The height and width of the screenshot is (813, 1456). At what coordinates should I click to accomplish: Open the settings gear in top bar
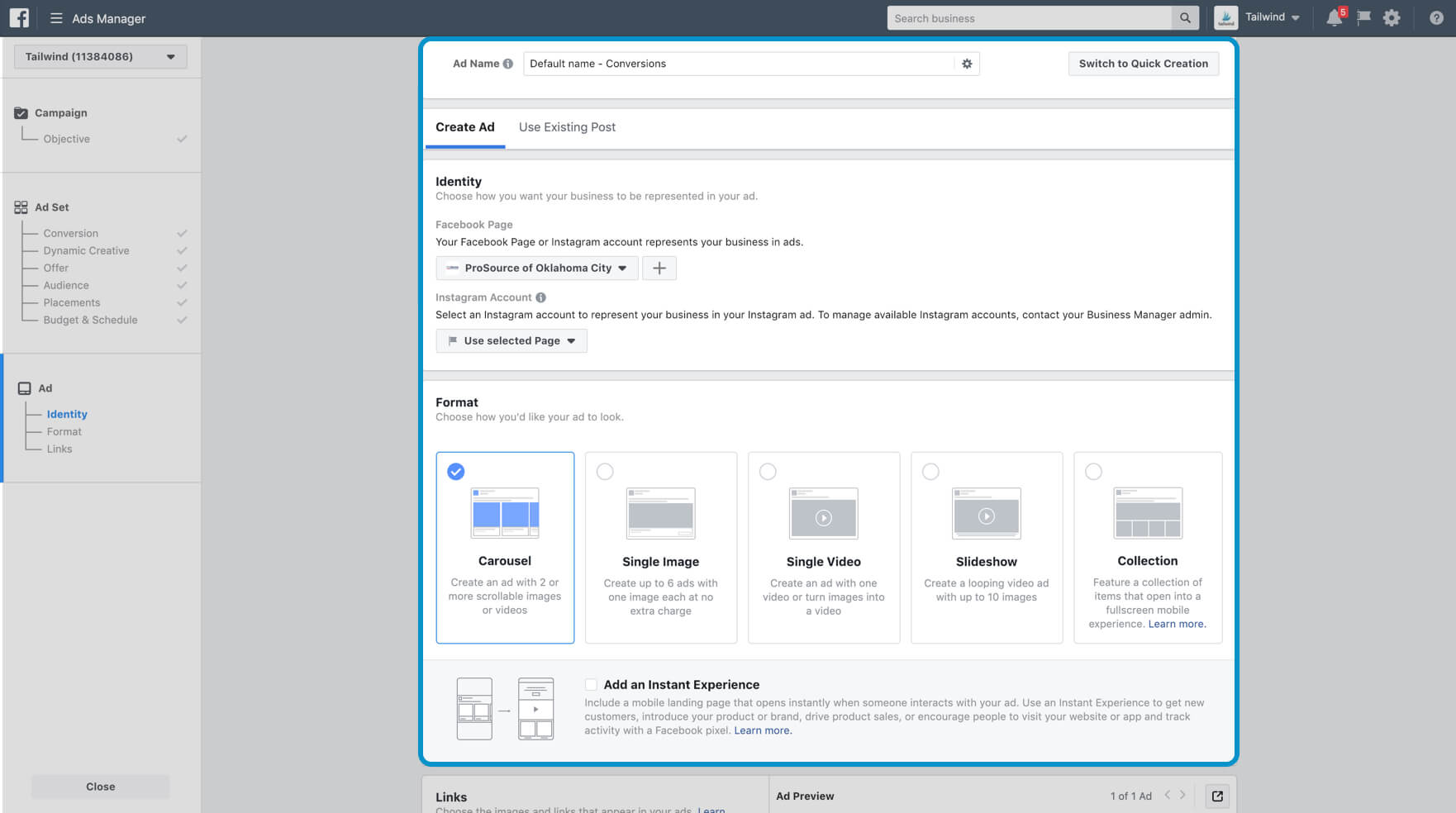point(1392,18)
